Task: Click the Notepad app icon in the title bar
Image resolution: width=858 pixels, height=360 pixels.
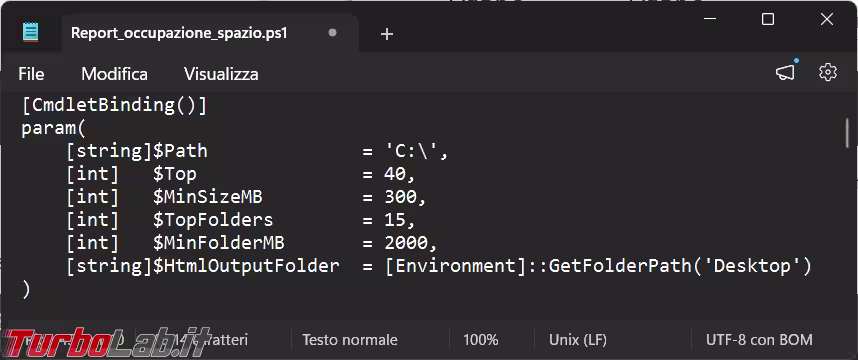Action: point(31,32)
